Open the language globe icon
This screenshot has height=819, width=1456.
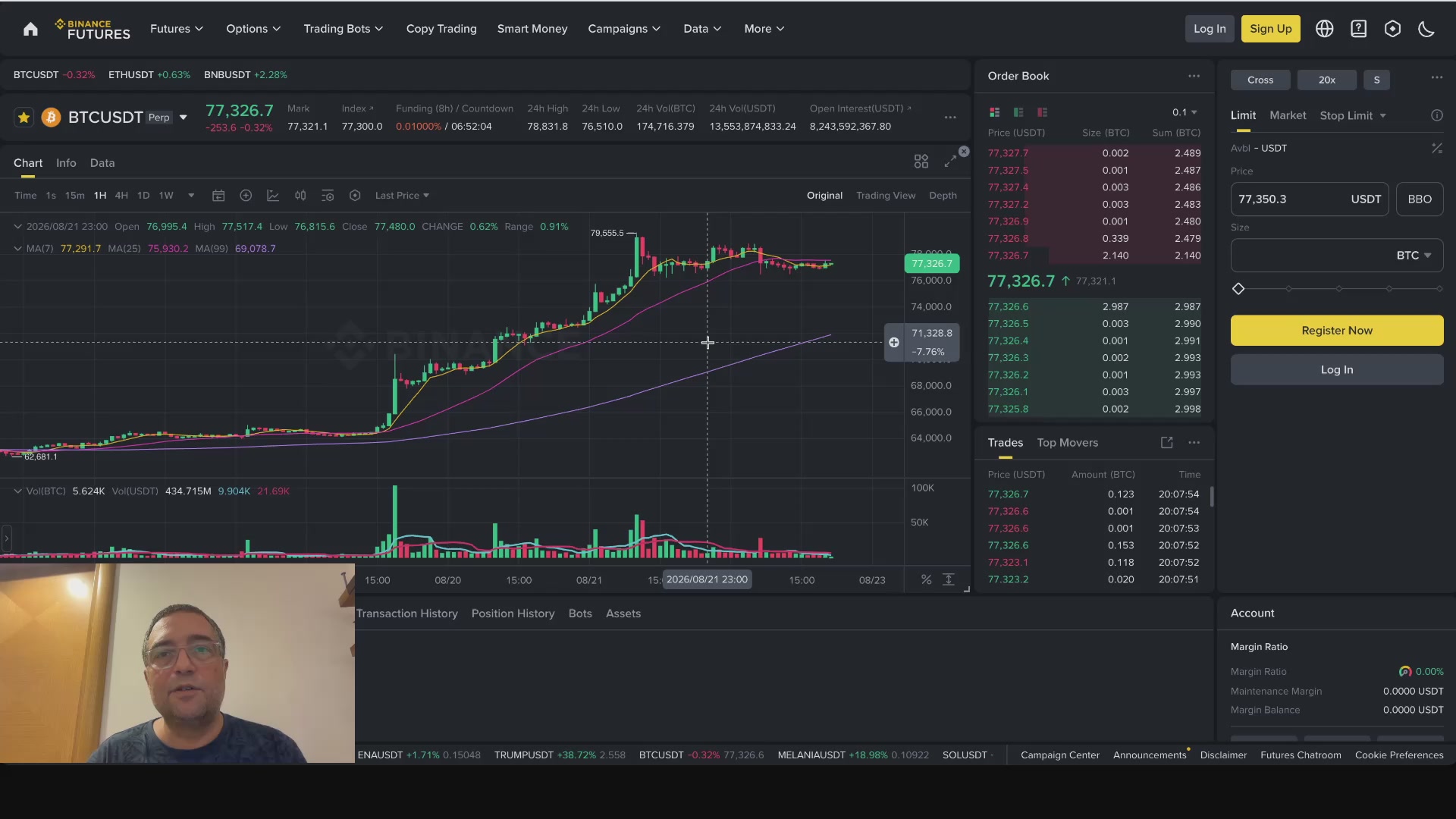(x=1324, y=29)
